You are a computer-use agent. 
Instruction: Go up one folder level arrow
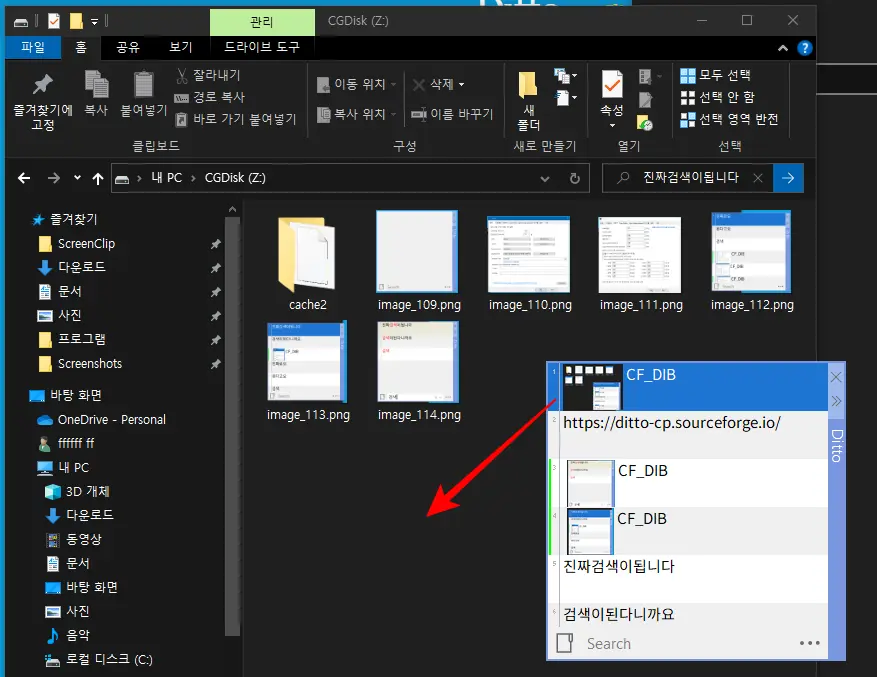[x=98, y=178]
